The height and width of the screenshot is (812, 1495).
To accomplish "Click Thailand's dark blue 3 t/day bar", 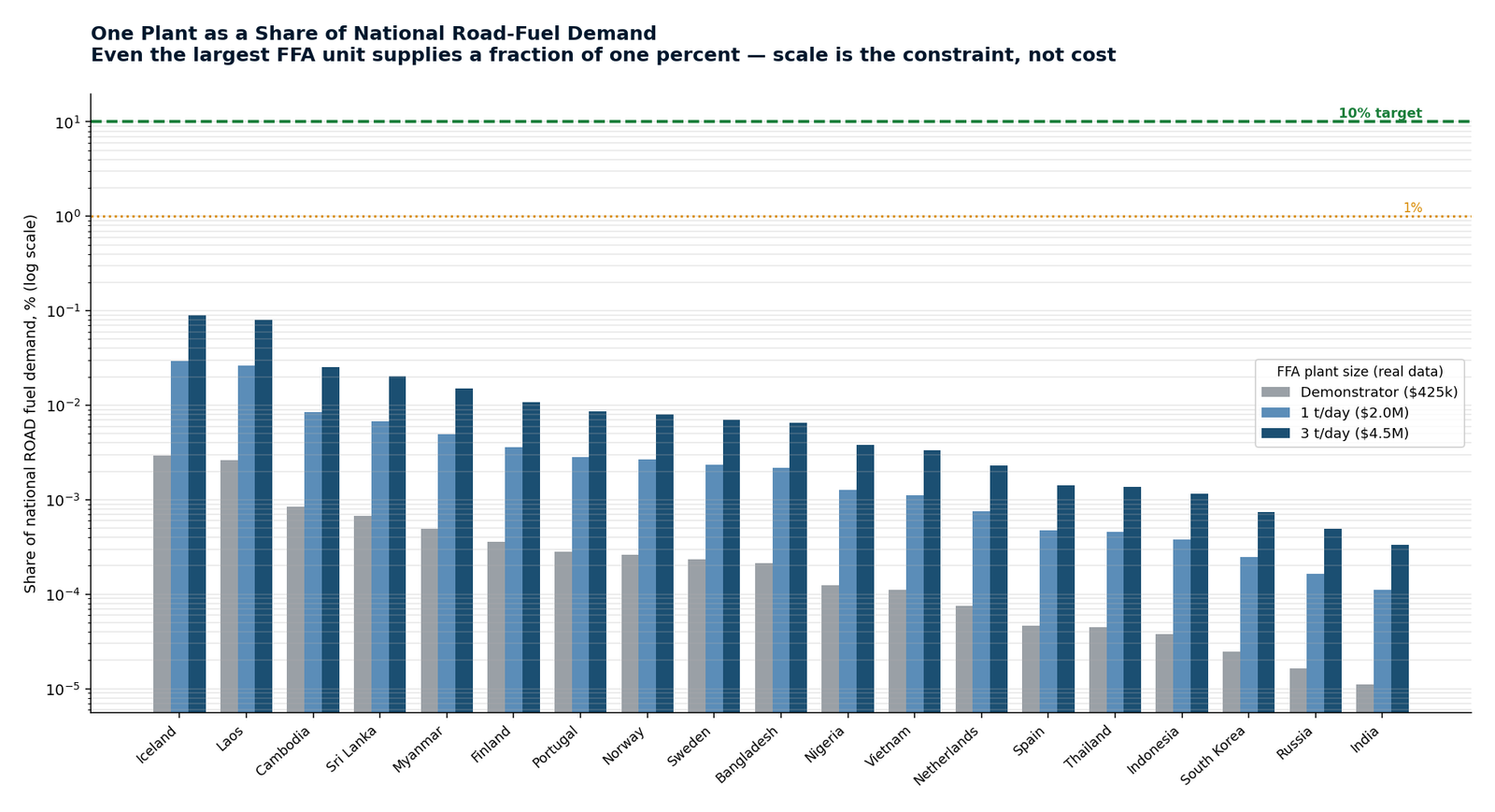I will [1132, 600].
